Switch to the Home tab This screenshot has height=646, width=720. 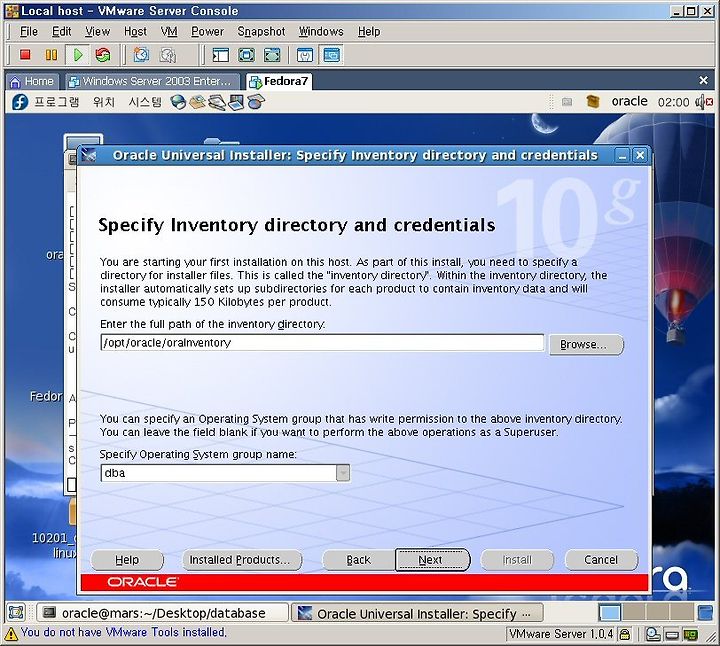click(x=32, y=82)
